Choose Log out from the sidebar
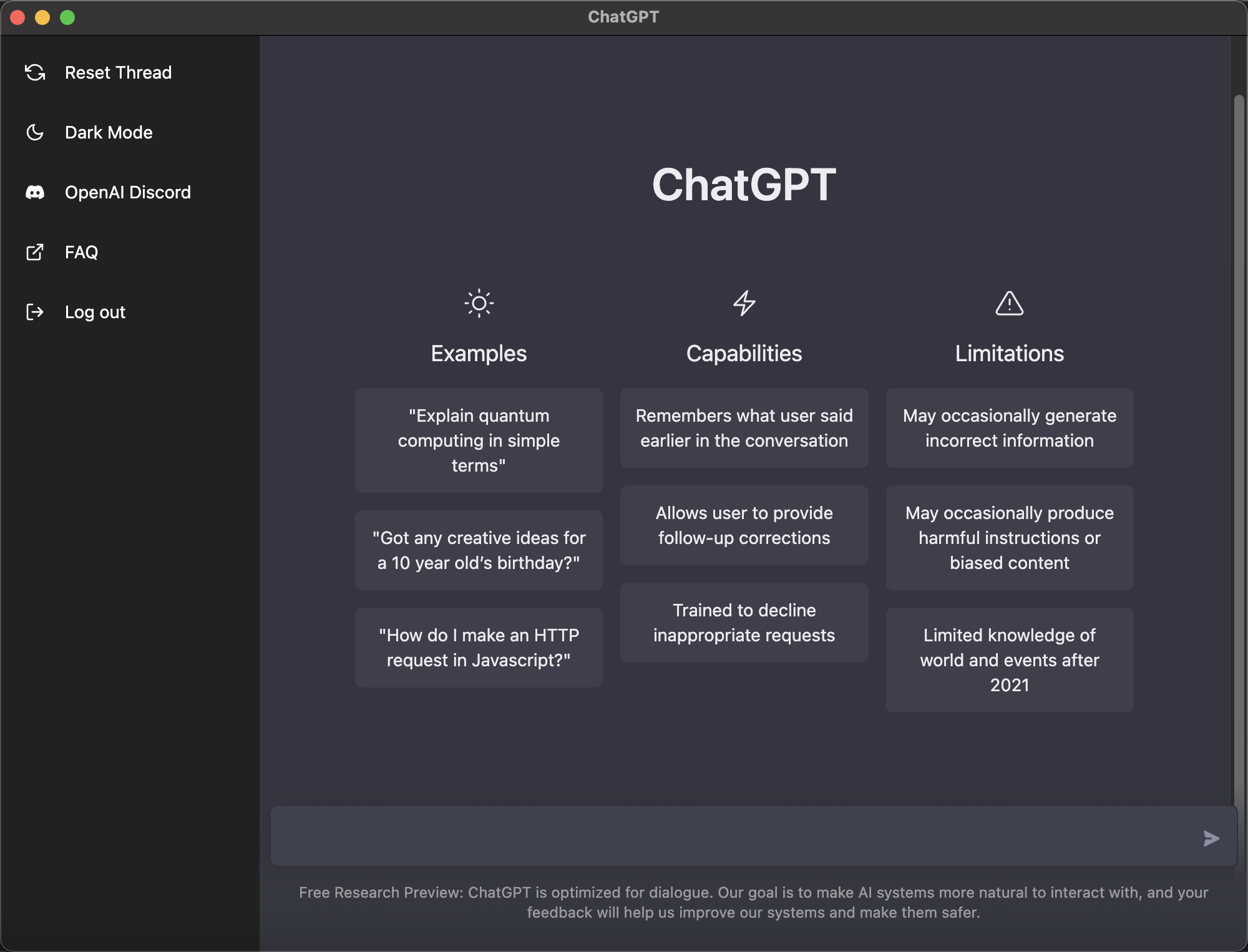Viewport: 1248px width, 952px height. [95, 312]
